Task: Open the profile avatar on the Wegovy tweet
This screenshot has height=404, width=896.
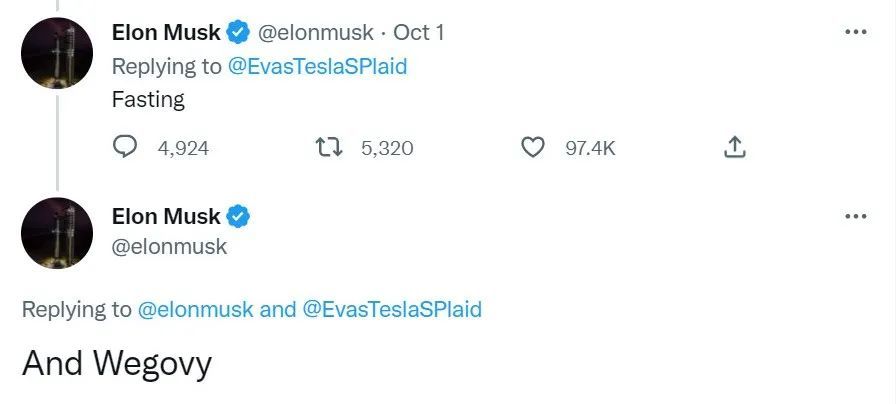Action: tap(58, 233)
